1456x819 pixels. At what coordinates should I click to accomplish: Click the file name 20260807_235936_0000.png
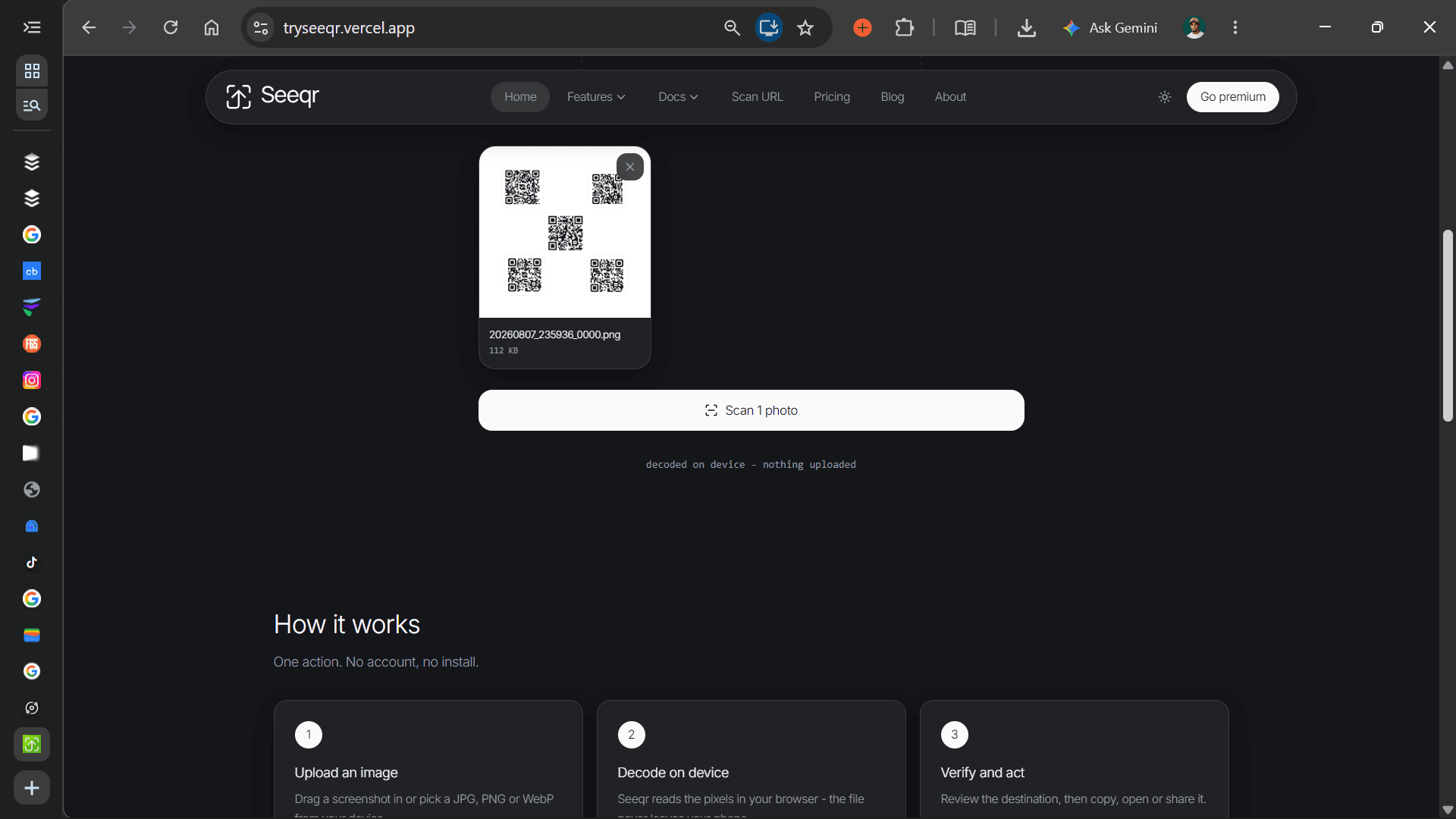click(554, 334)
